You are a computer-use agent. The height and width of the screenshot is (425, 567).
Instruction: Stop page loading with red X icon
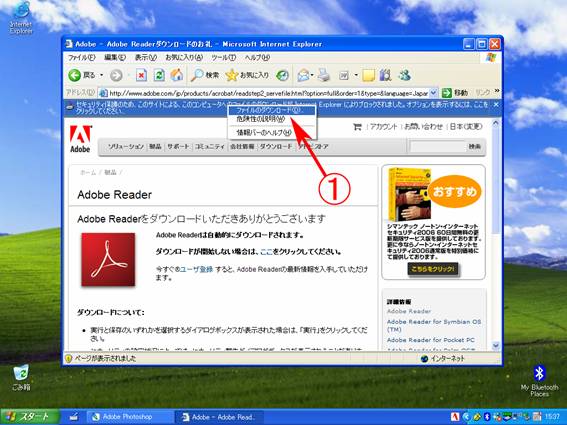[141, 75]
